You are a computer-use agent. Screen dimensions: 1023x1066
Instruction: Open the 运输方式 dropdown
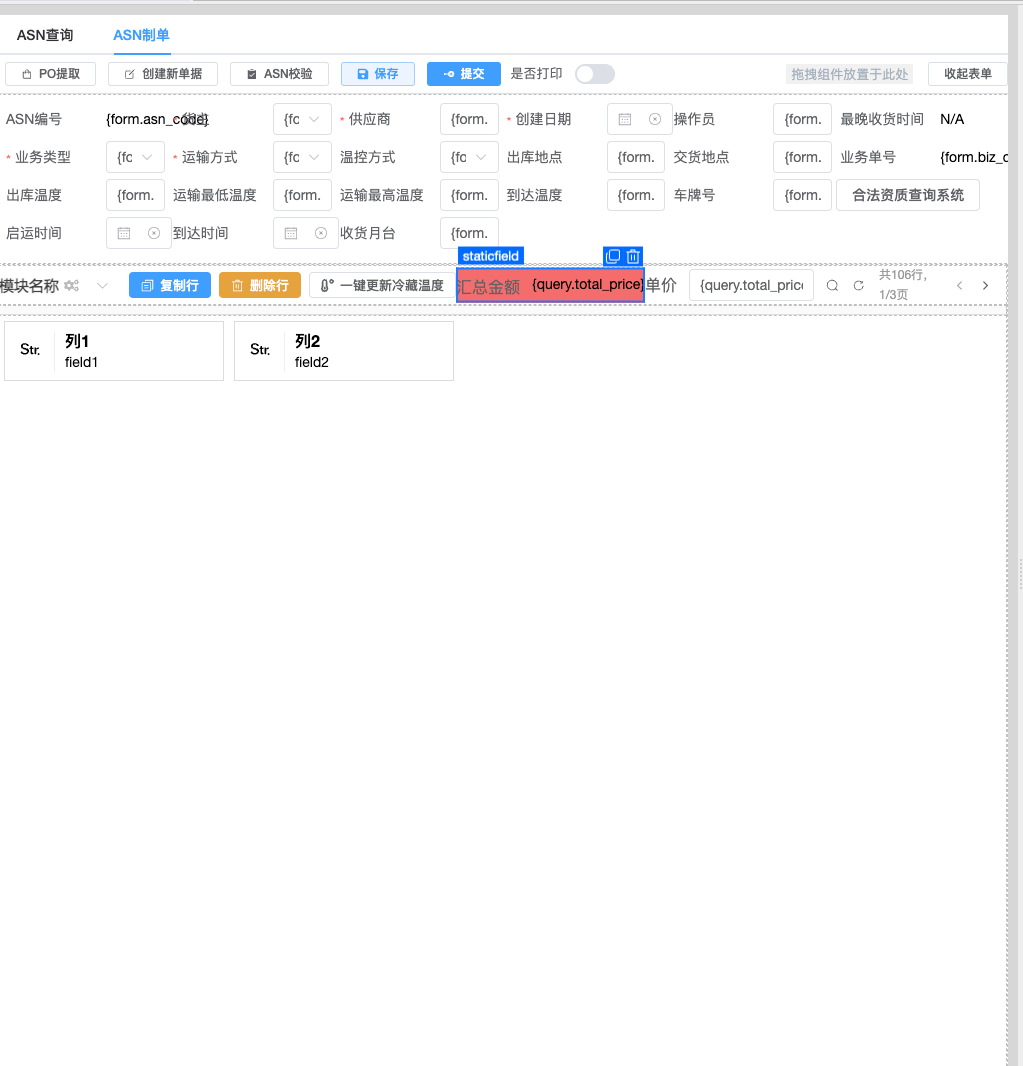[302, 157]
